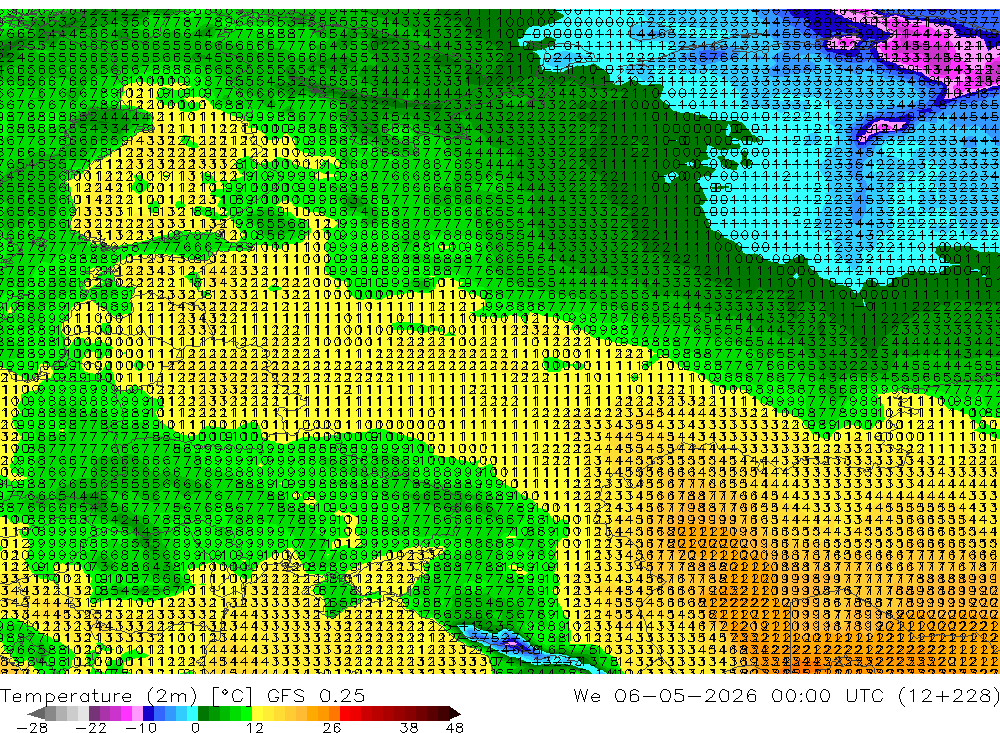Click the '-10' legend value
Image resolution: width=1000 pixels, height=733 pixels.
(x=141, y=728)
